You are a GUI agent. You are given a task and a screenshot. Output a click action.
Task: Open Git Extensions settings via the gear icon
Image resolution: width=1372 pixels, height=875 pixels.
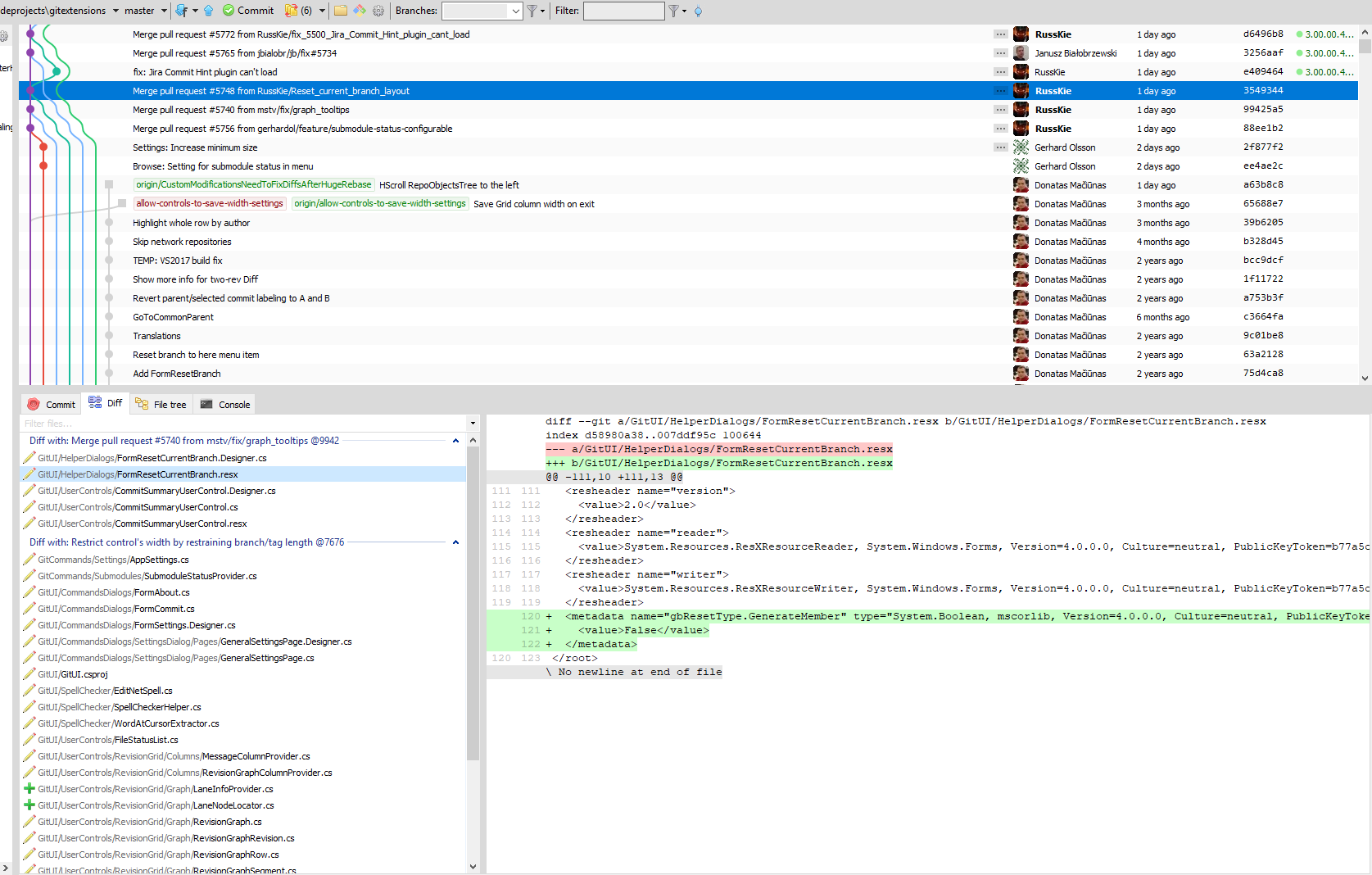click(x=378, y=11)
